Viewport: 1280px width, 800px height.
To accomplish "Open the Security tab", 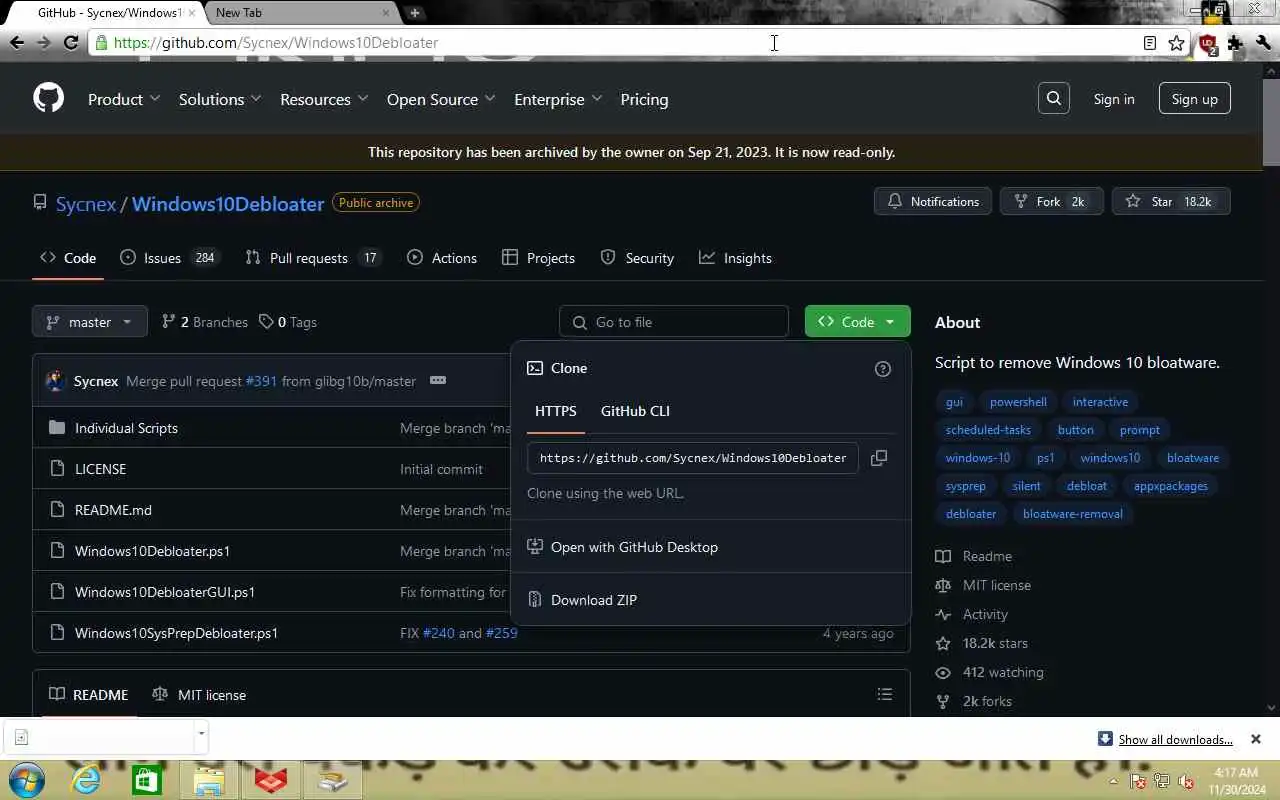I will (637, 258).
